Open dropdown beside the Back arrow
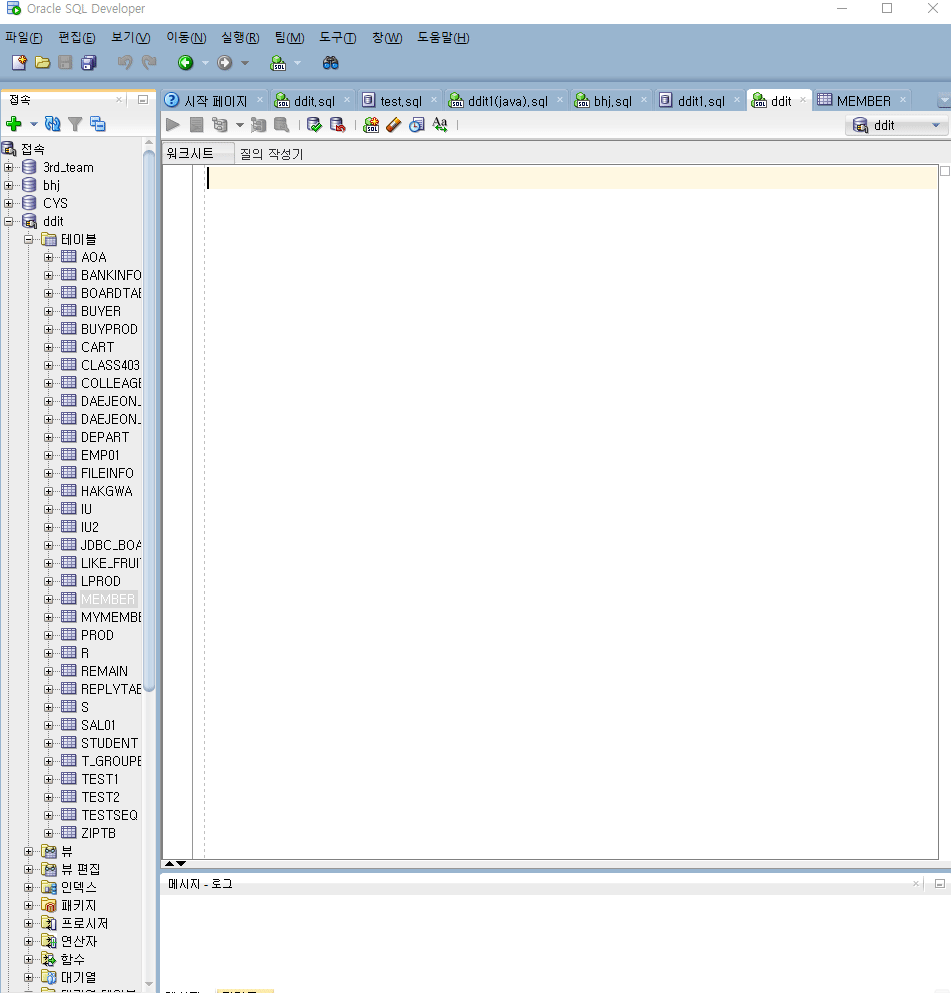The width and height of the screenshot is (951, 993). 205,63
